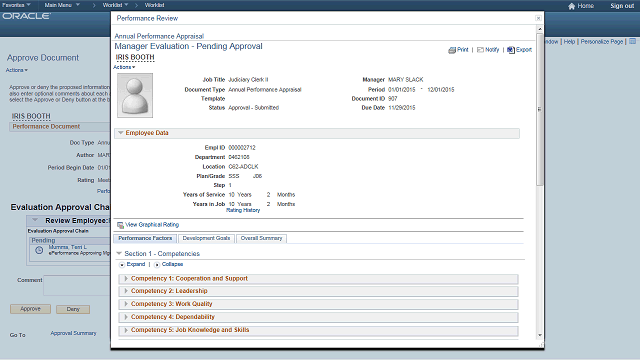Click the dialog scrollbar up arrow
640x360 pixels.
click(540, 29)
